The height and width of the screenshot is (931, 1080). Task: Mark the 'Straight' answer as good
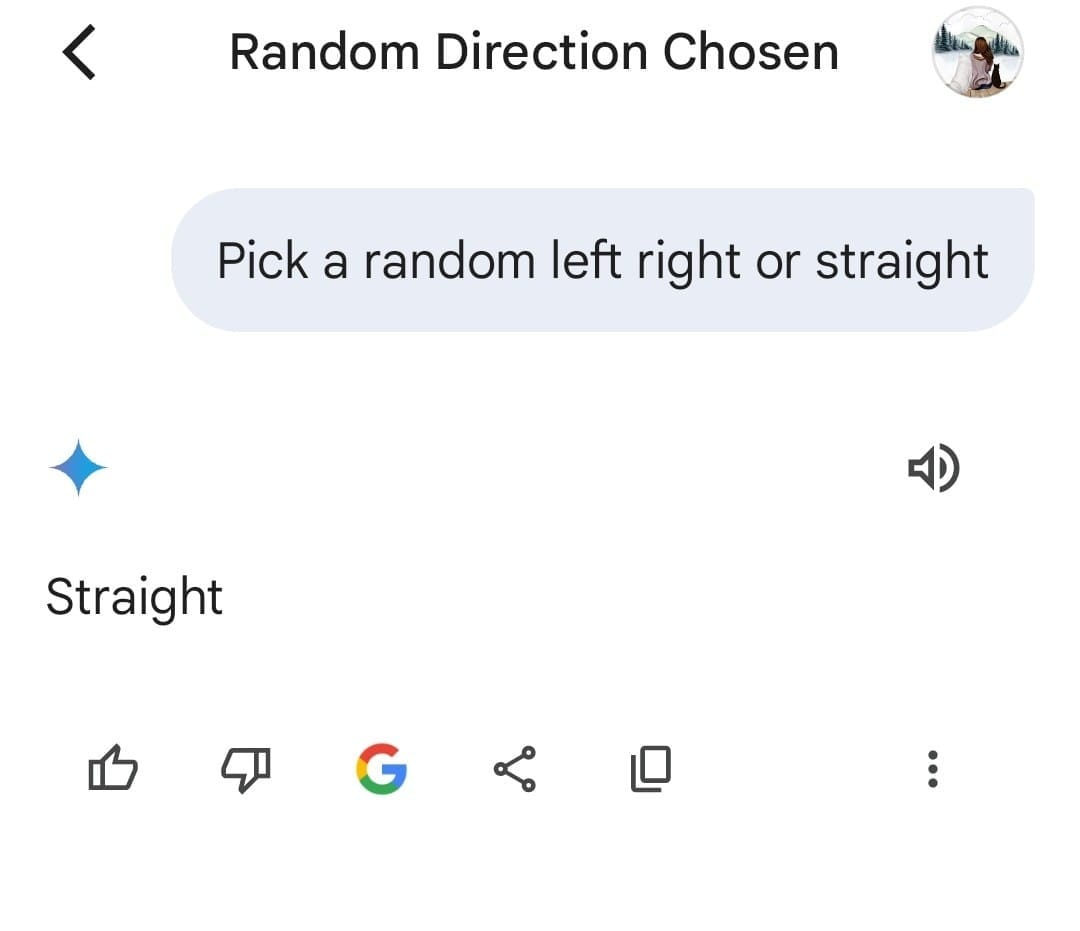(x=113, y=768)
